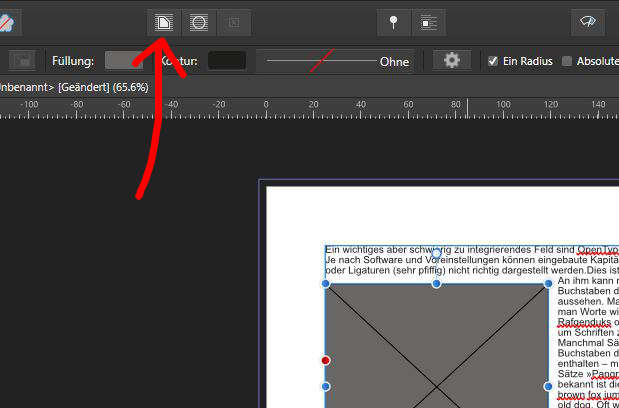Click the top-center blue handle of picture frame
Image resolution: width=619 pixels, height=408 pixels.
coord(436,284)
